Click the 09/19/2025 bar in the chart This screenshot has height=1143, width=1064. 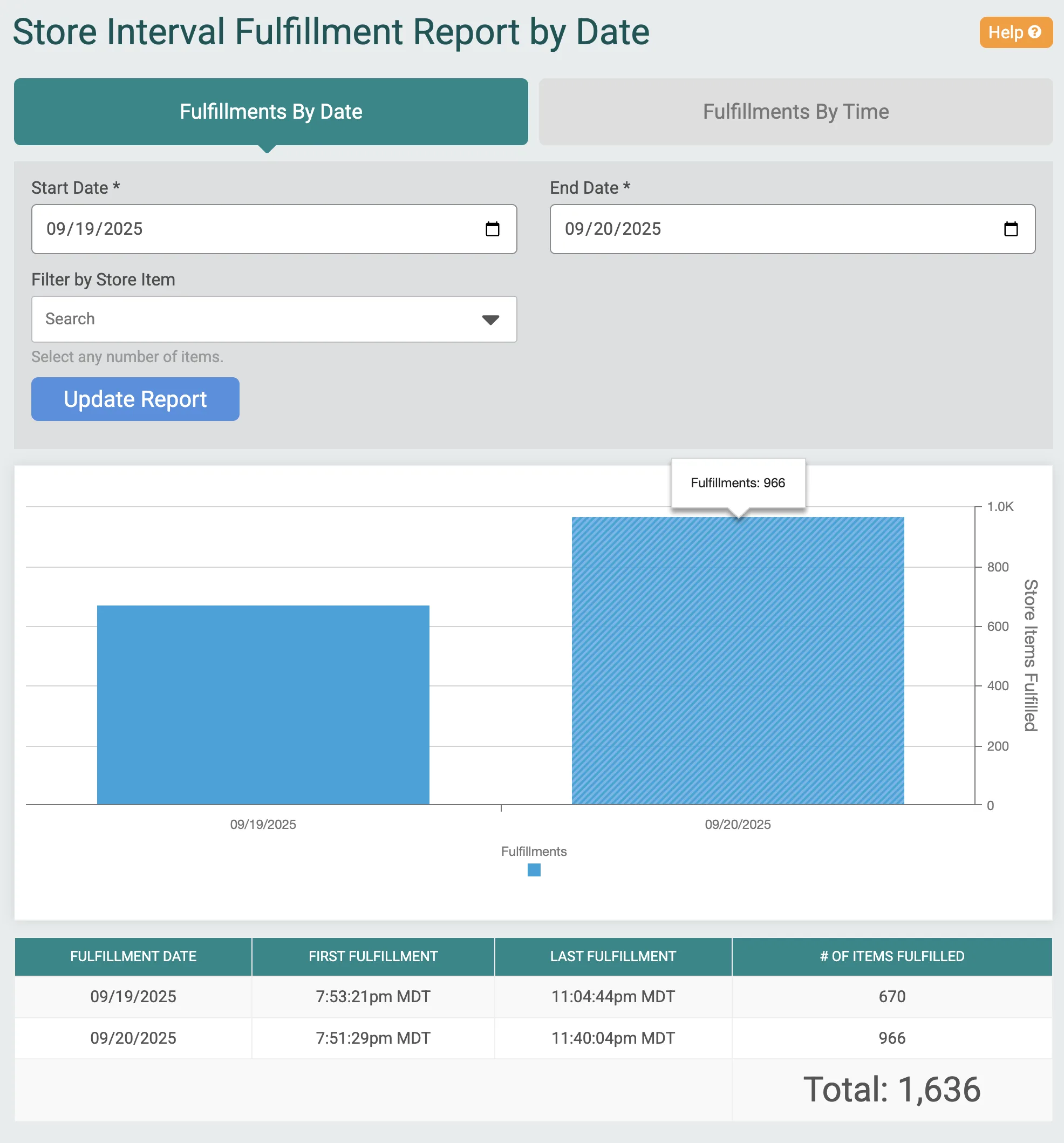coord(263,704)
